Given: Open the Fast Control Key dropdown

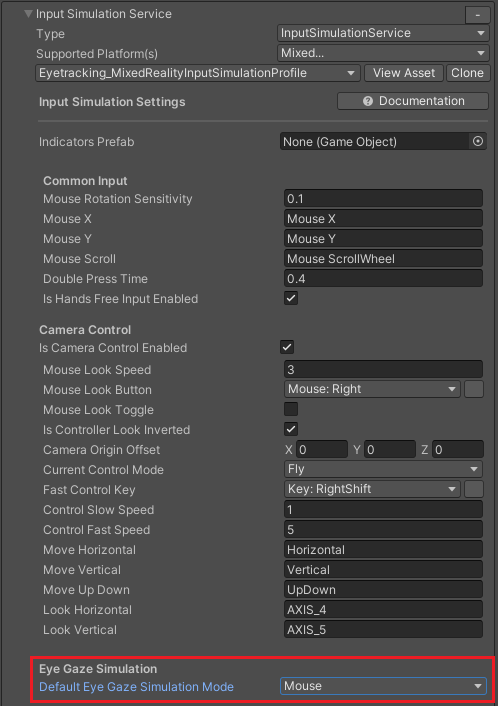Looking at the screenshot, I should (372, 489).
